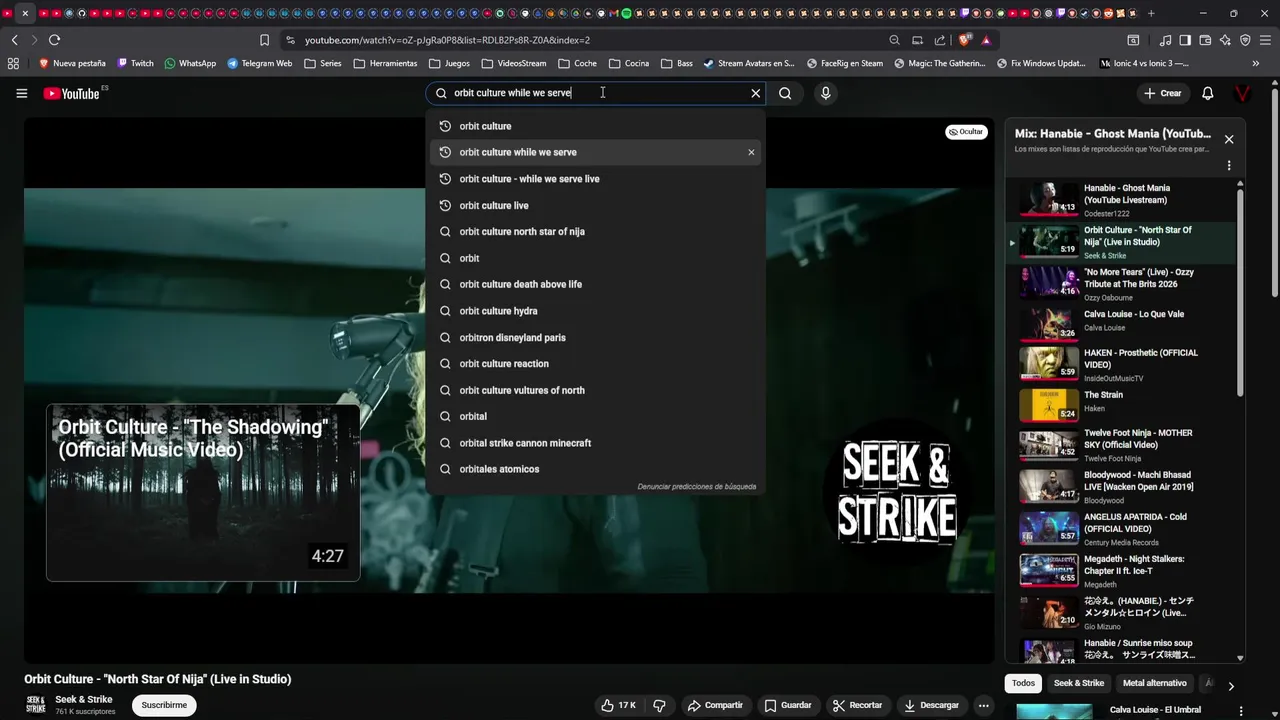This screenshot has height=720, width=1280.
Task: Click the Crear button
Action: (1163, 93)
